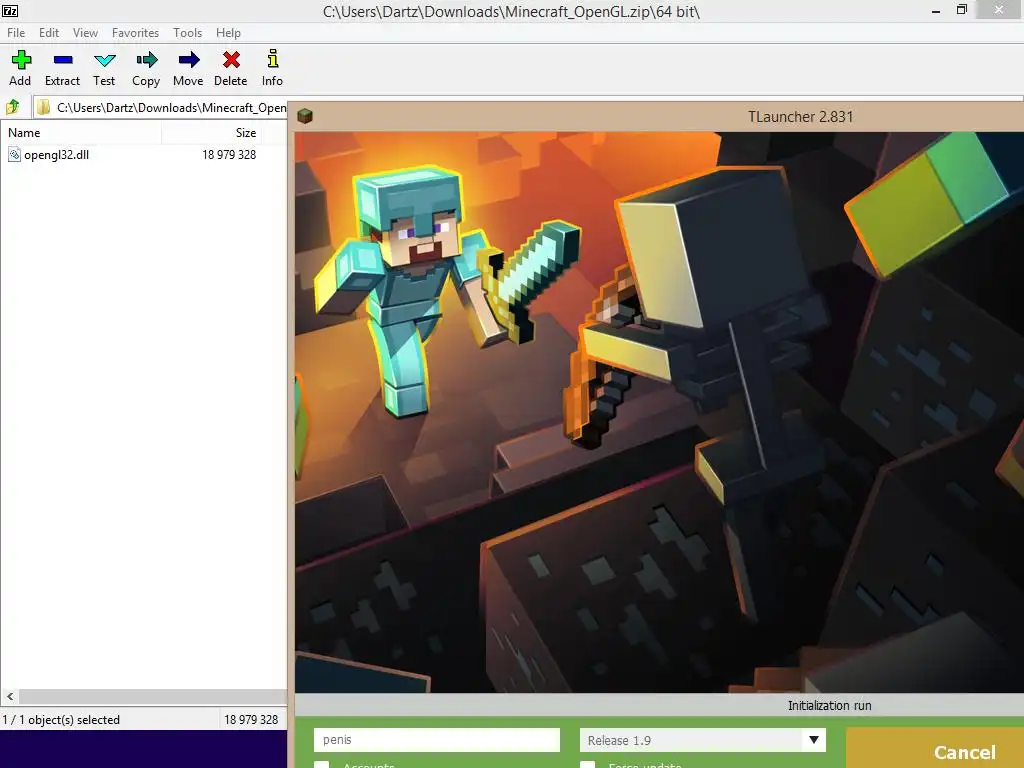Click the red Delete icon
Screen dimensions: 1024x768
pos(231,60)
